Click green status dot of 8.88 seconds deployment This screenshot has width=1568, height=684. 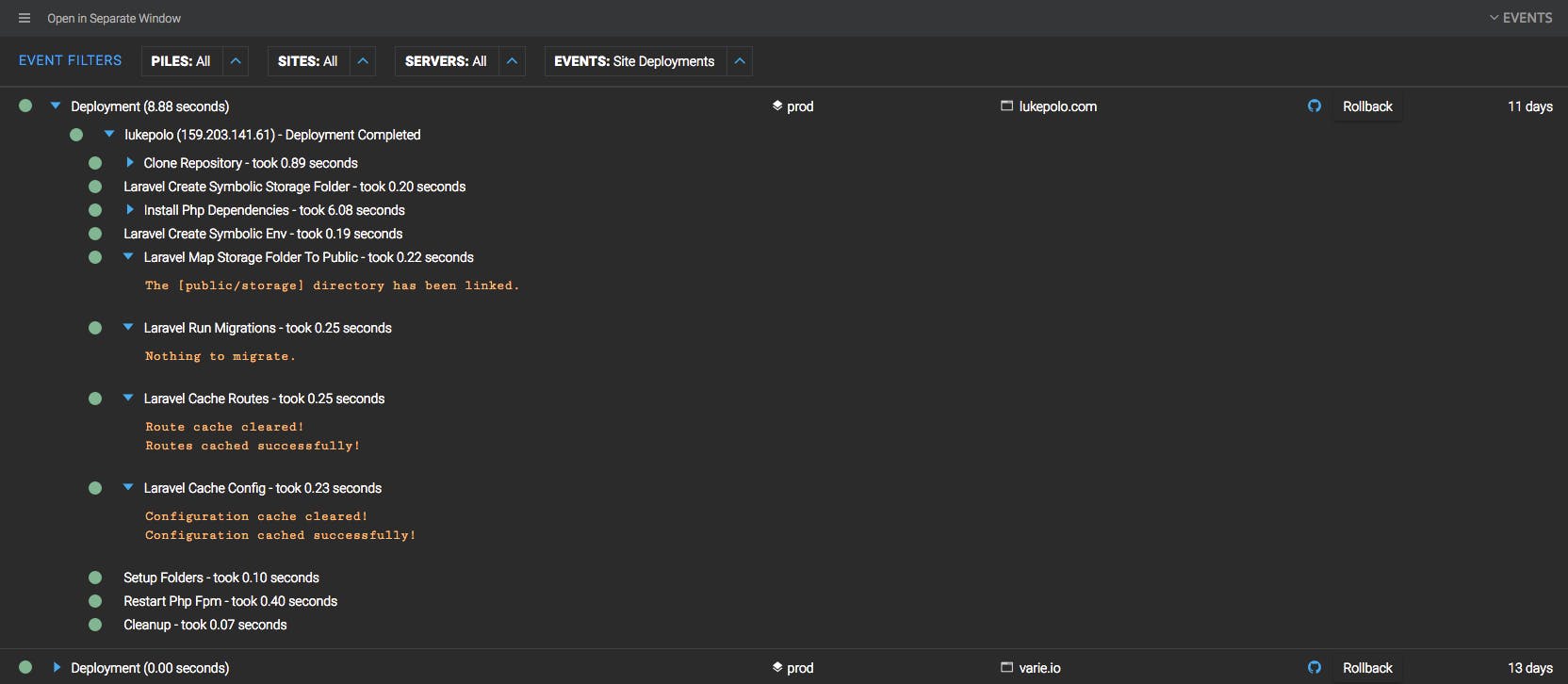click(25, 106)
